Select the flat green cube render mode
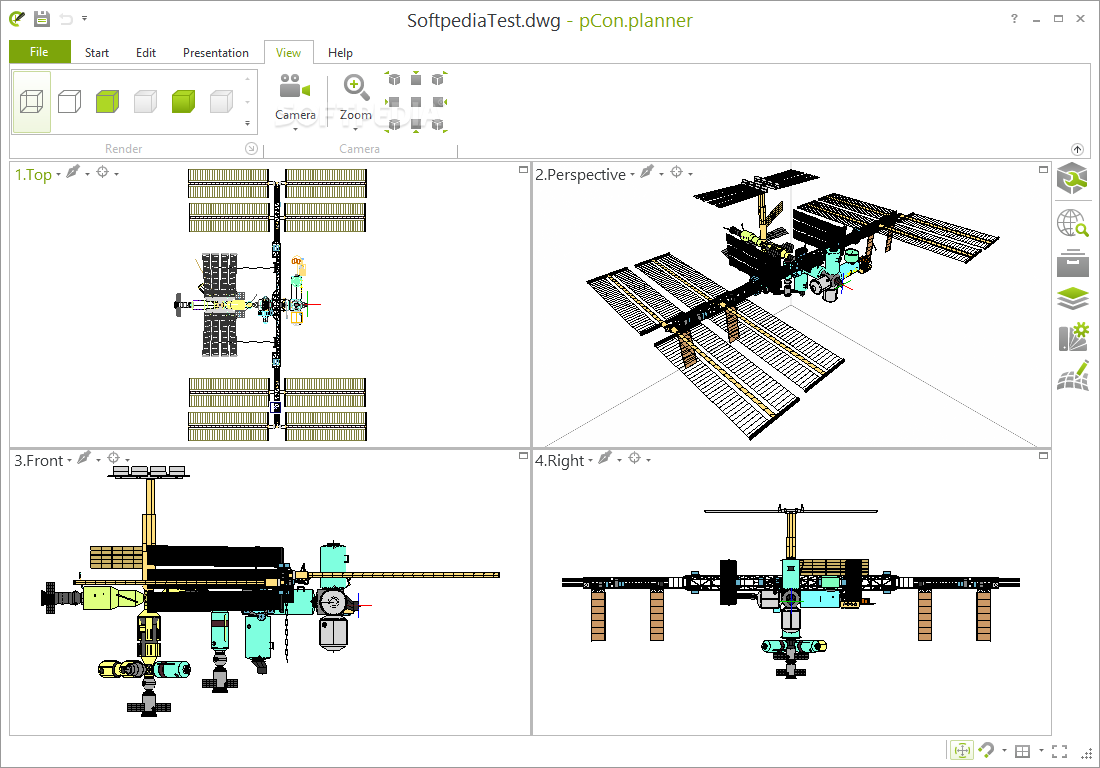This screenshot has width=1100, height=768. click(107, 102)
